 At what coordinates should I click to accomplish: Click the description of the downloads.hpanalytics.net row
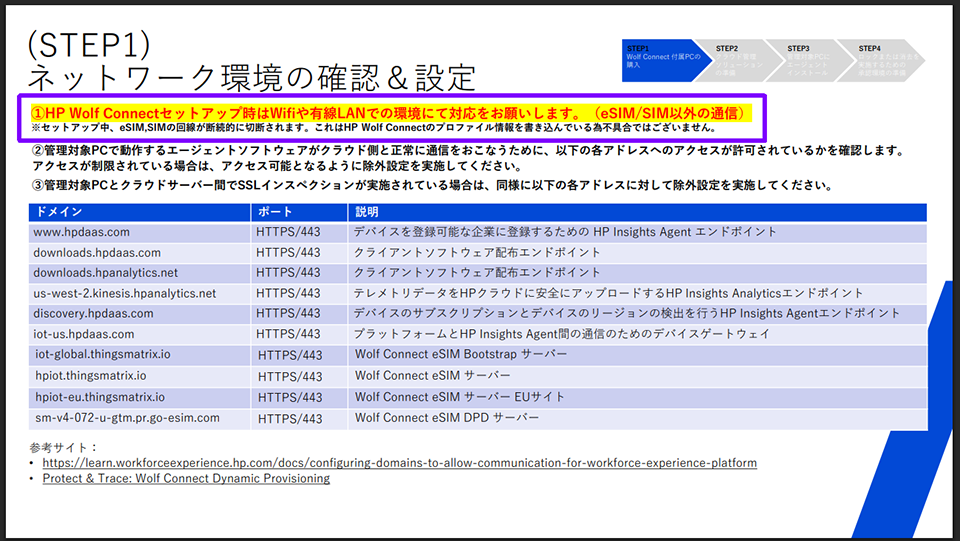pos(477,272)
